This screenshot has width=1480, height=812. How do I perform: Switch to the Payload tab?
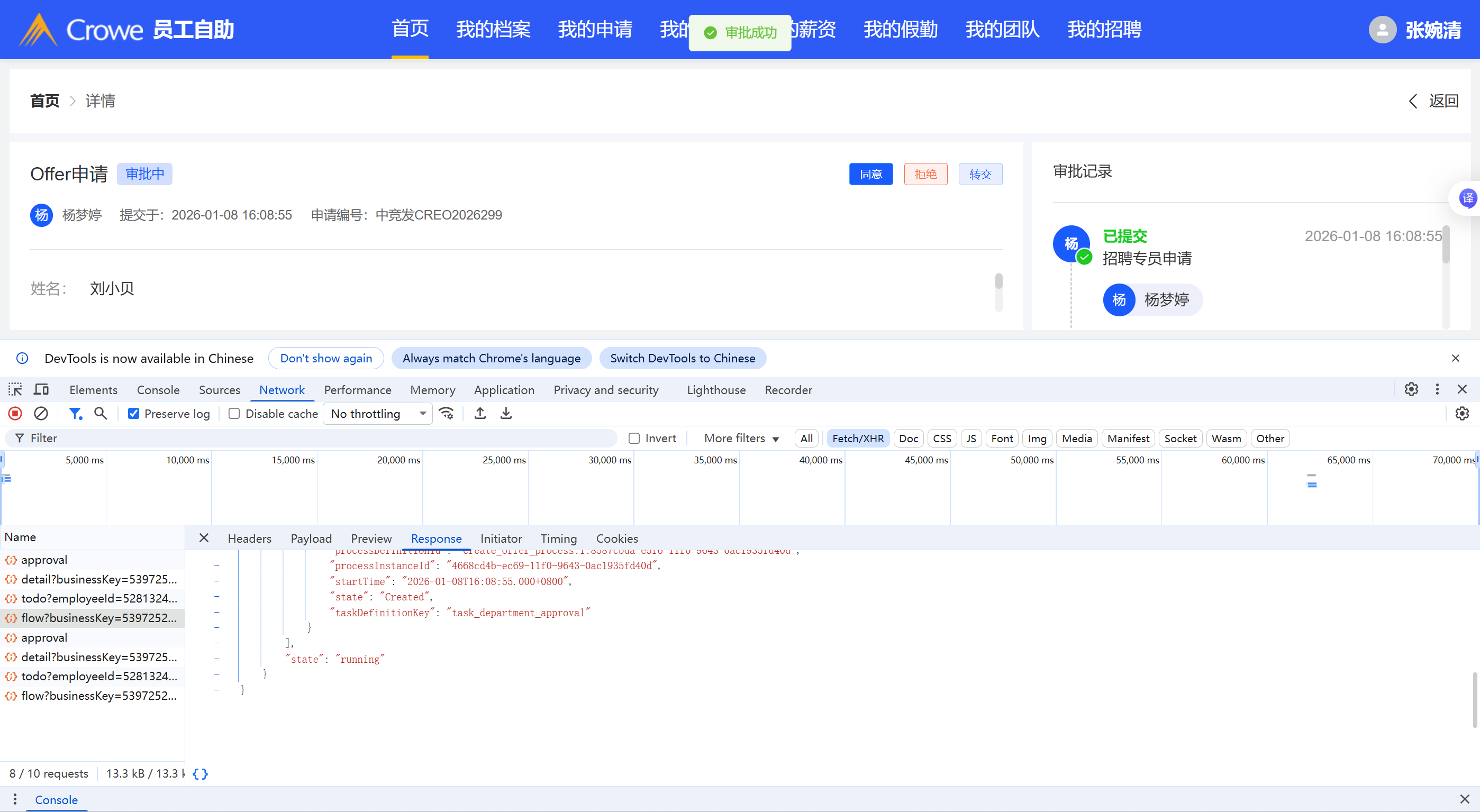tap(311, 538)
